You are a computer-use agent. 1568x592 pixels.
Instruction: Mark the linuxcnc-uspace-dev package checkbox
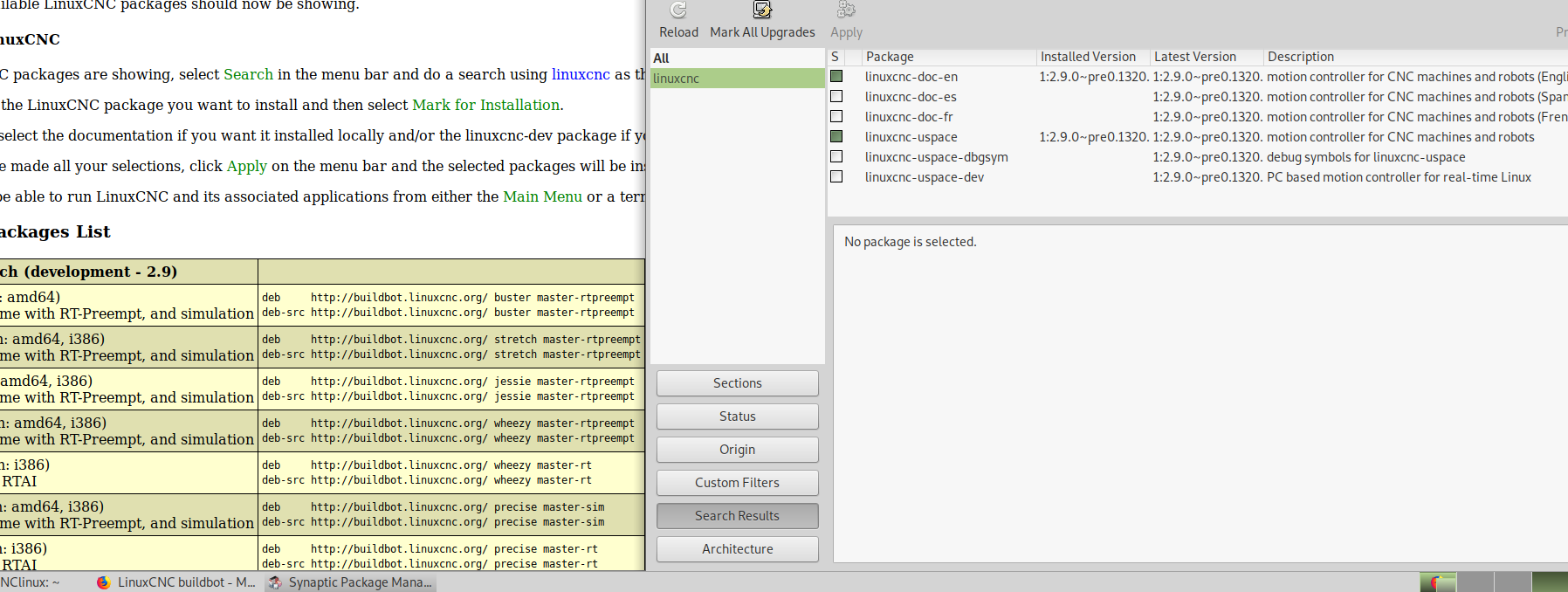(836, 176)
